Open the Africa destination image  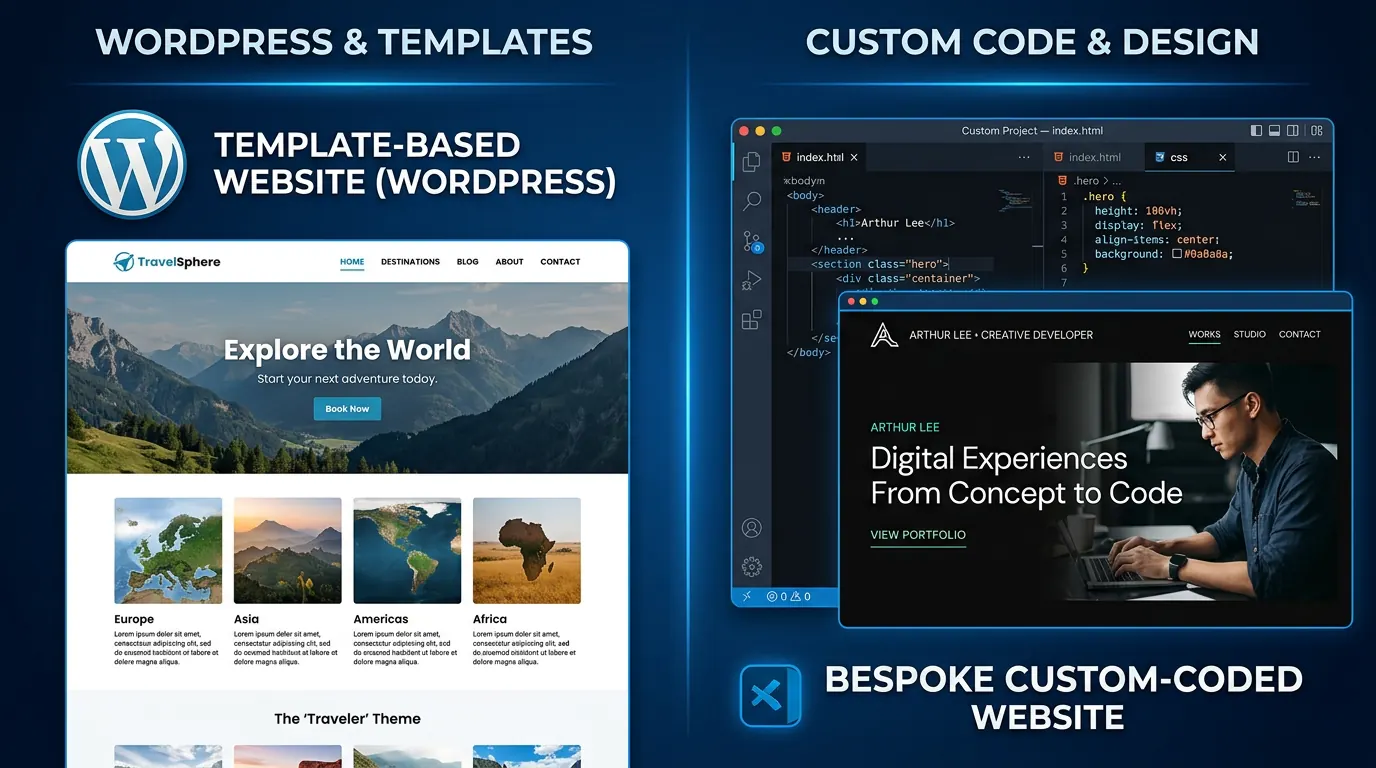[526, 551]
